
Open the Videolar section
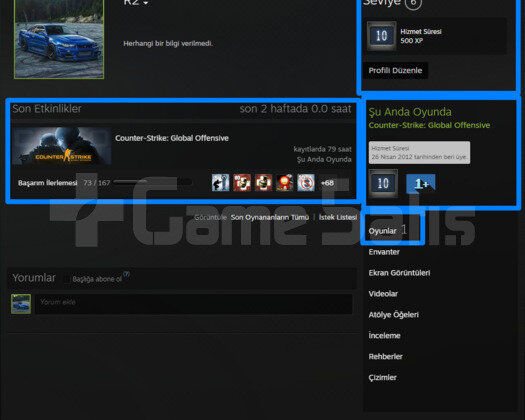[x=383, y=294]
